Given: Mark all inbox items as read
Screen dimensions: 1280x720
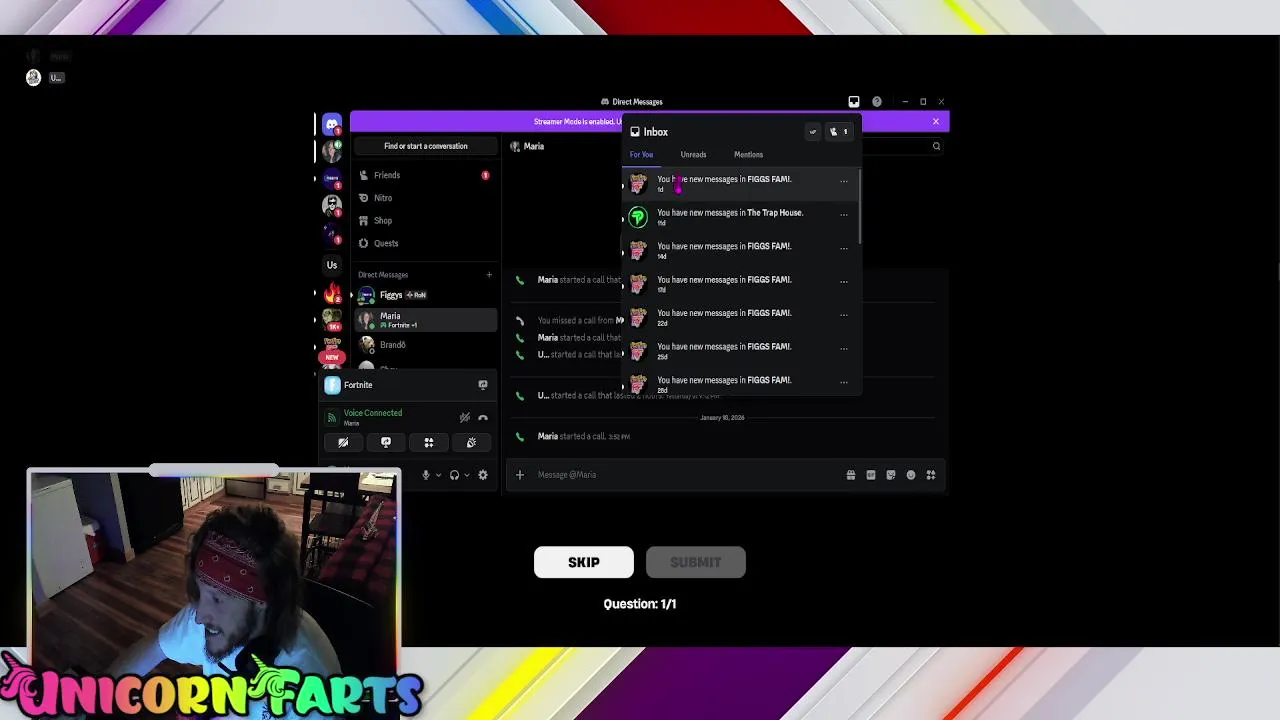Looking at the screenshot, I should coord(813,132).
